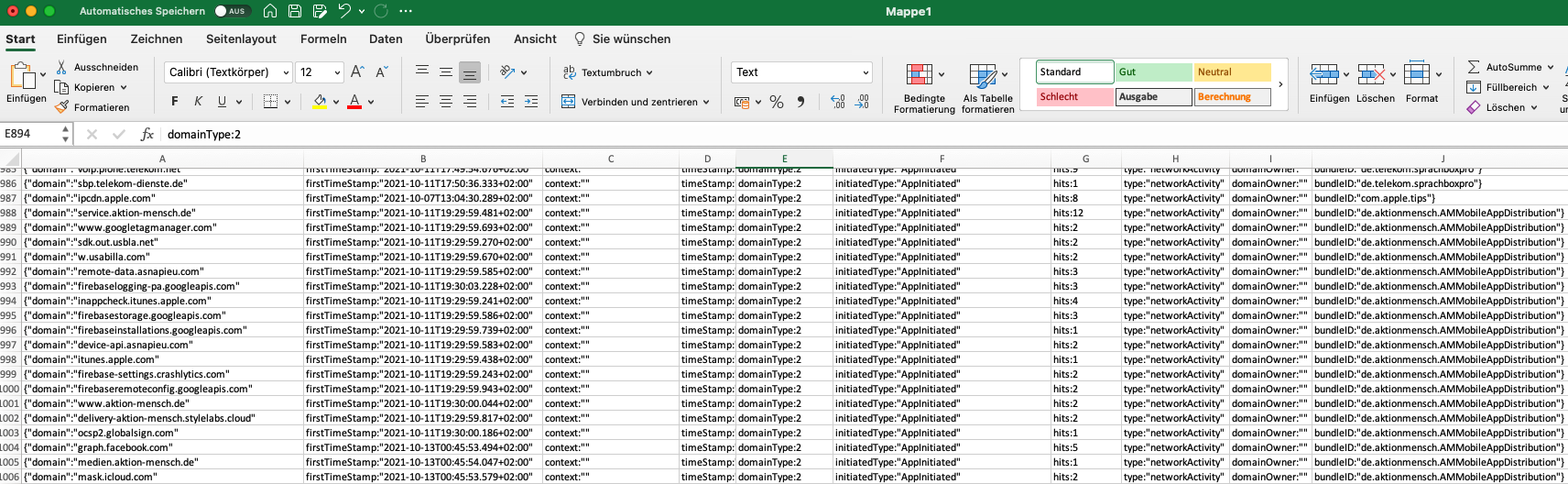Image resolution: width=1568 pixels, height=484 pixels.
Task: Click Ausschneiden scissors button
Action: point(97,67)
